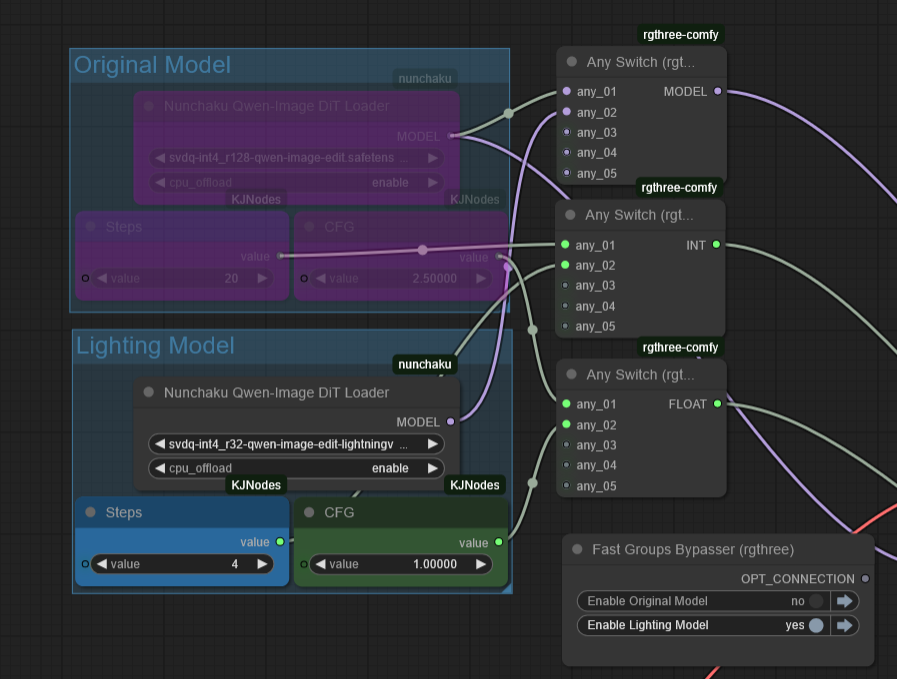Grab Lighting Model group resize corner handle
Image resolution: width=897 pixels, height=679 pixels.
[507, 589]
